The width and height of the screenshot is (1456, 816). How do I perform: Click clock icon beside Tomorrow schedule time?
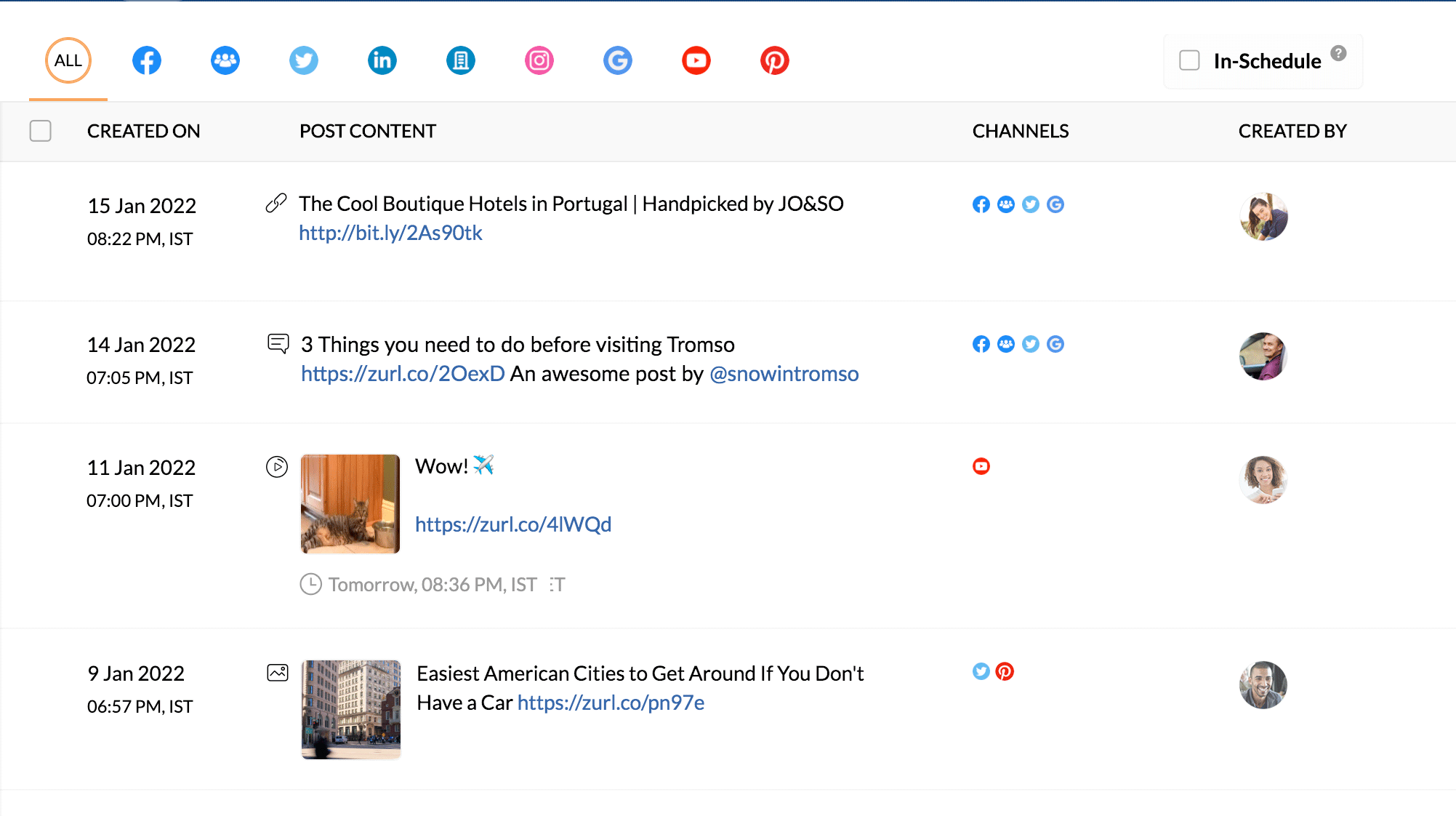[310, 584]
